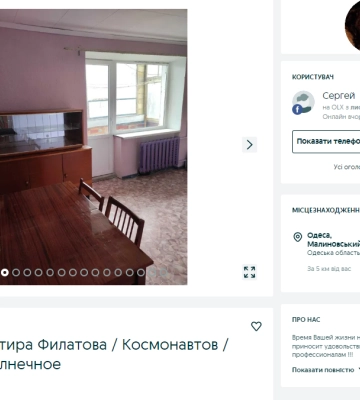Click the КОРИСТУВАЧ section heading
Image resolution: width=360 pixels, height=400 pixels.
[313, 77]
